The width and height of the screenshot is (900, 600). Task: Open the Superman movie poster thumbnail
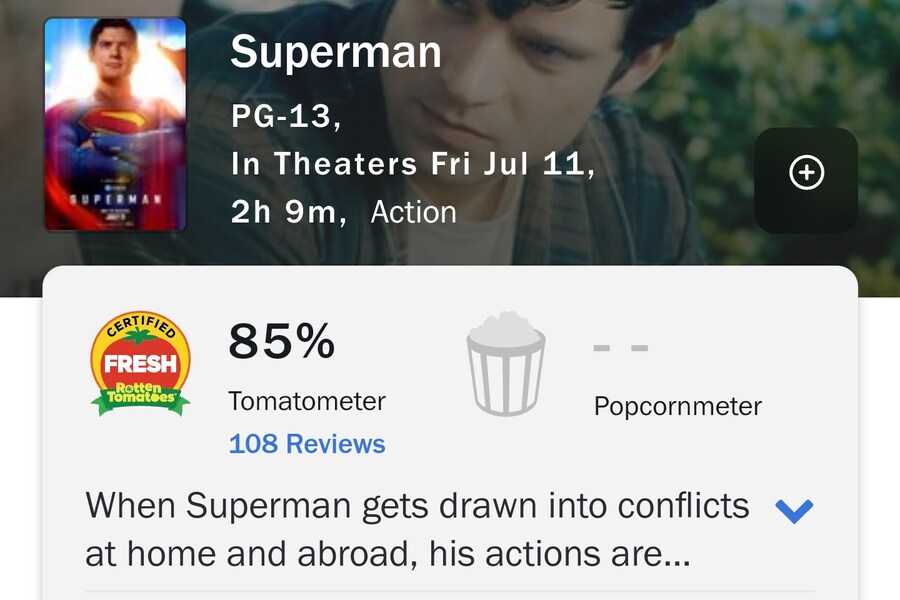115,124
